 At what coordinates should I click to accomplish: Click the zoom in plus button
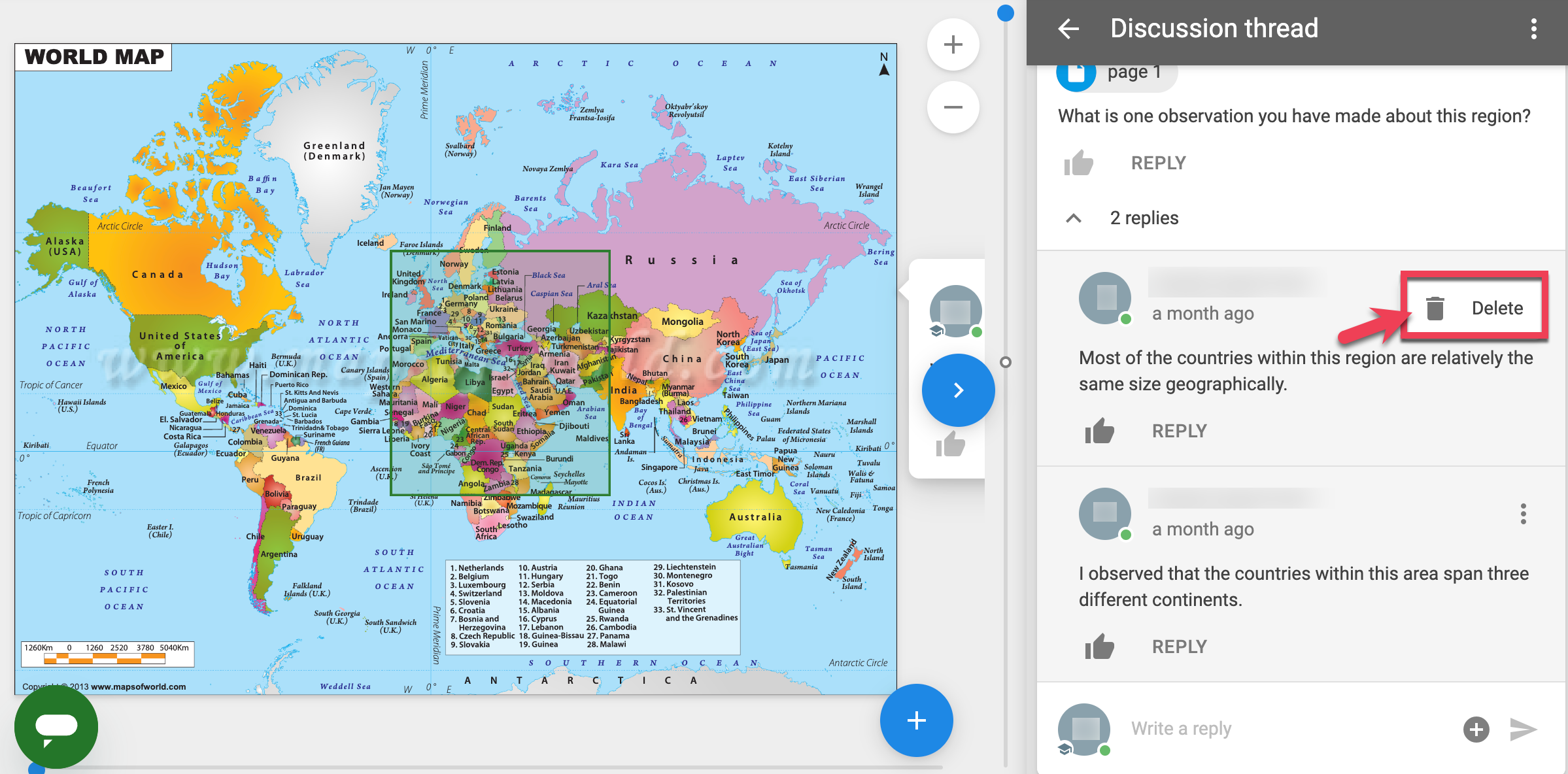tap(953, 44)
